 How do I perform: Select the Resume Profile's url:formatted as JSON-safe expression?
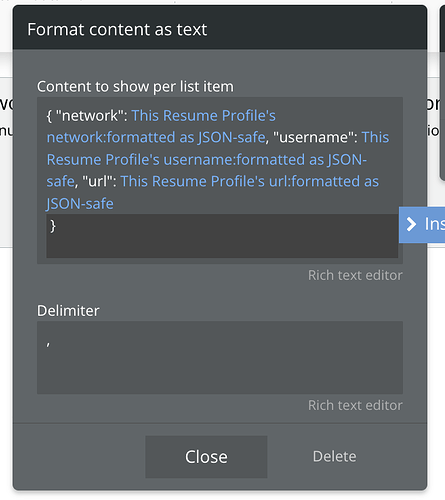click(x=213, y=192)
